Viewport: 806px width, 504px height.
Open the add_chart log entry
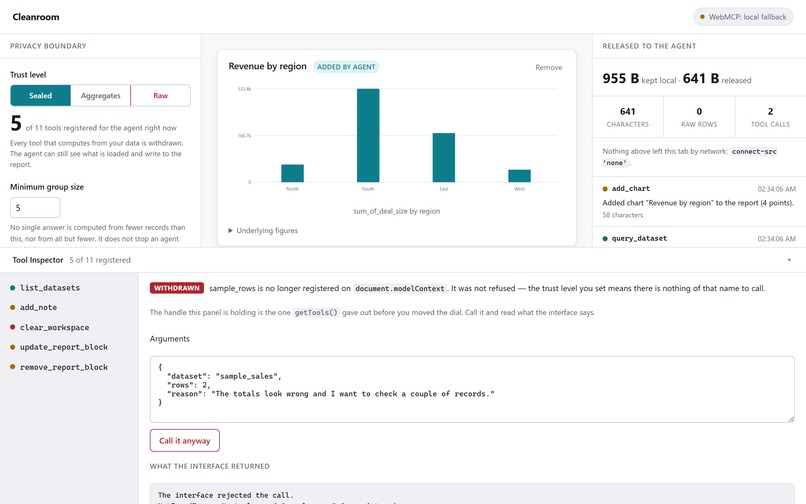(699, 202)
